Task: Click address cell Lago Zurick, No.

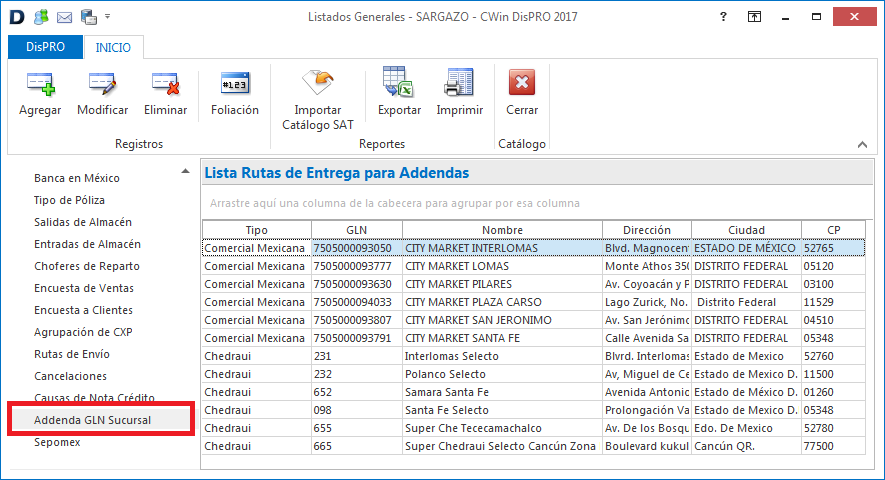Action: (647, 302)
